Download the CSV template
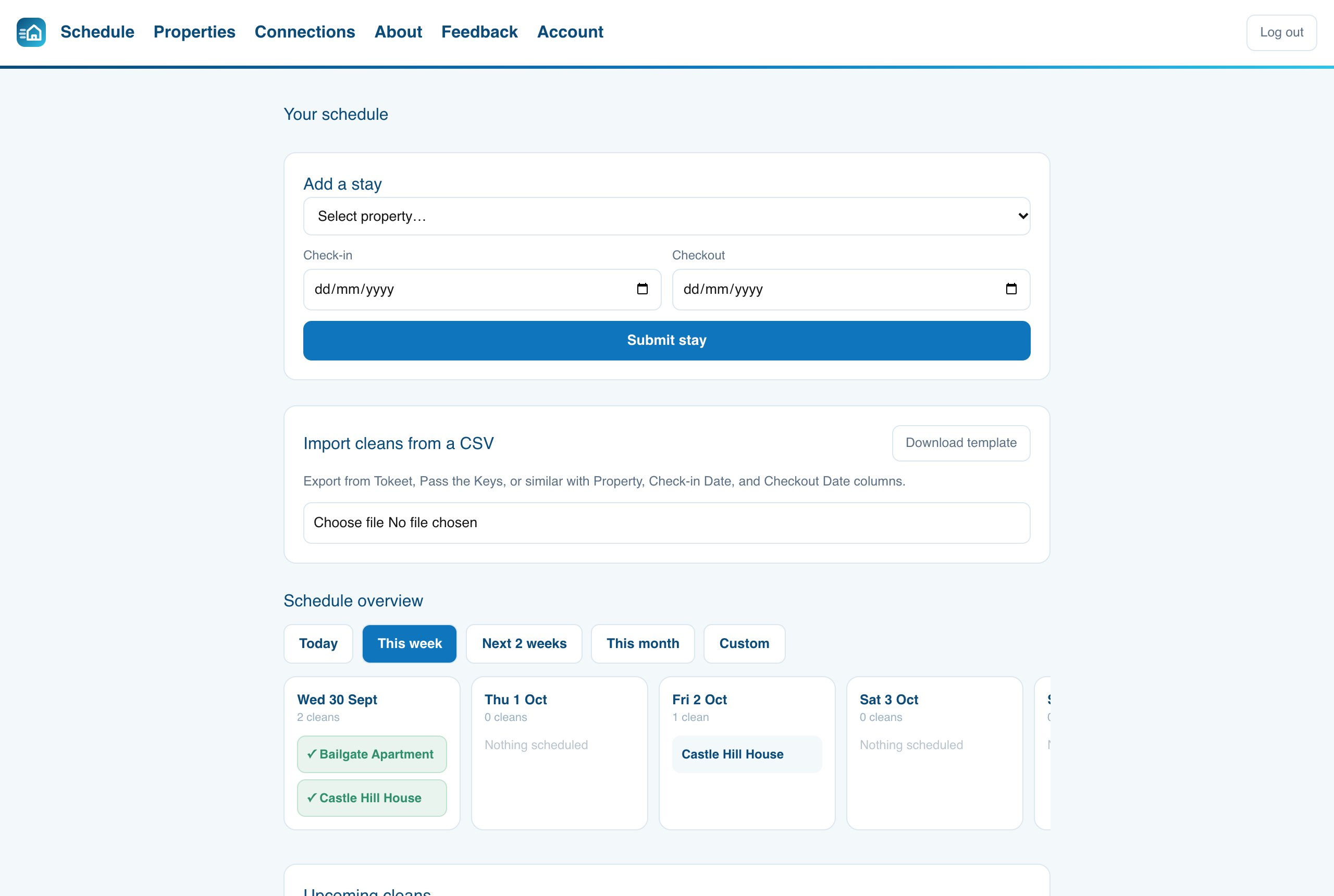This screenshot has height=896, width=1334. [x=961, y=443]
